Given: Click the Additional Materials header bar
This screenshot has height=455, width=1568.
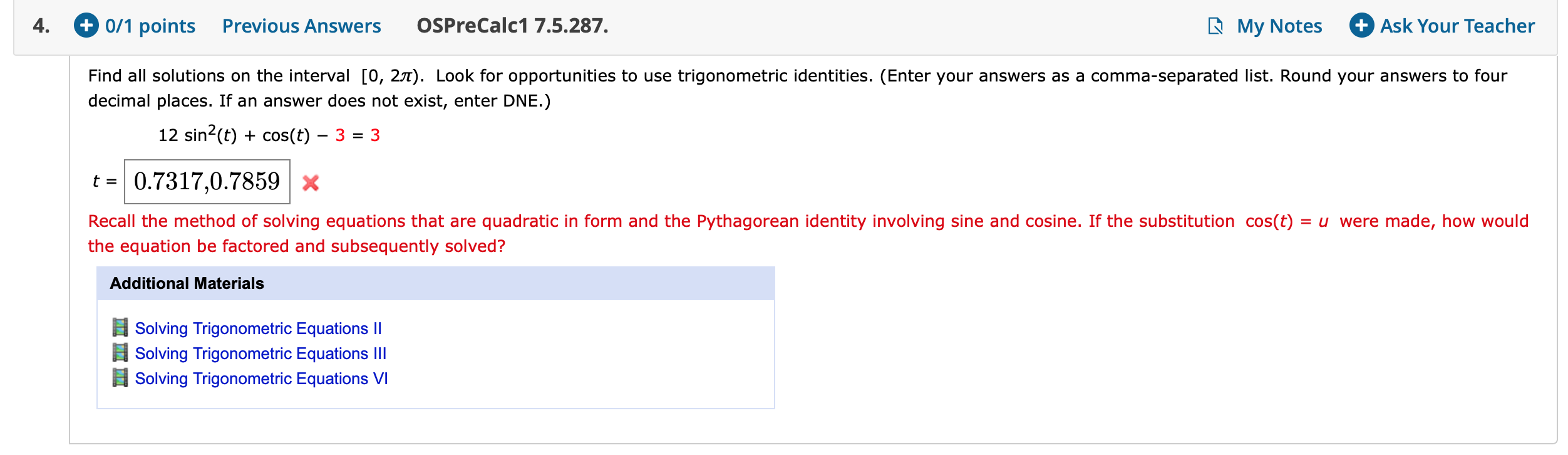Looking at the screenshot, I should [x=186, y=283].
